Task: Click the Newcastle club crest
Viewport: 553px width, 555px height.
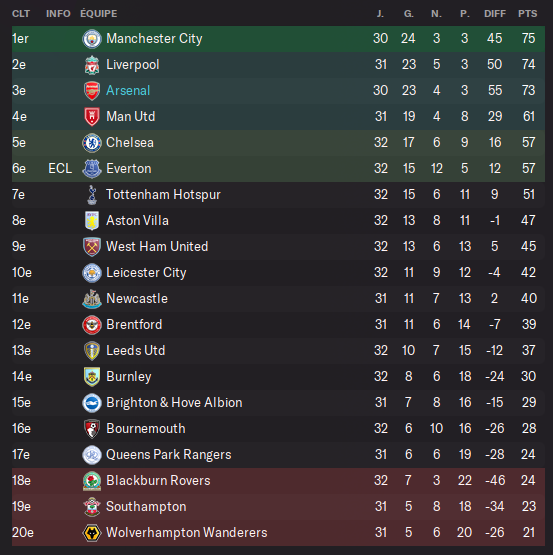Action: pos(92,299)
